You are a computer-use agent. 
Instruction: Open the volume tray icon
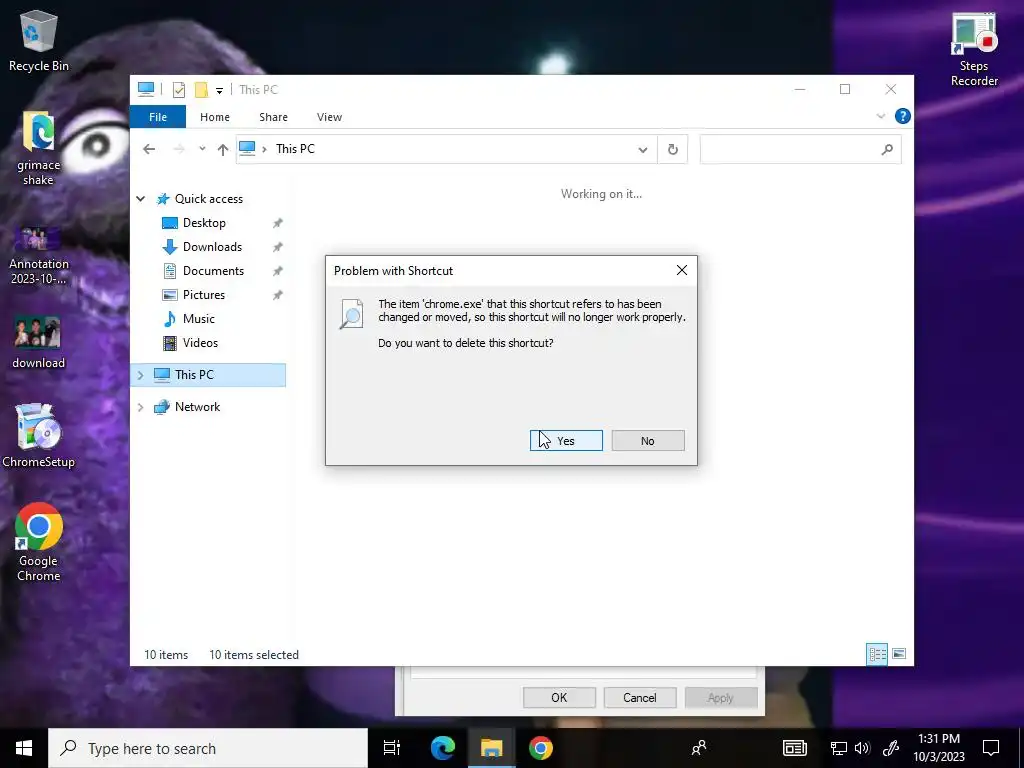(862, 748)
